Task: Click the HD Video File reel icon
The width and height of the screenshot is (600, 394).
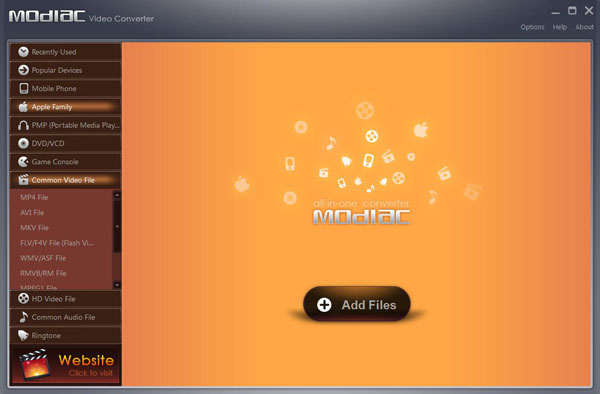Action: pyautogui.click(x=23, y=298)
